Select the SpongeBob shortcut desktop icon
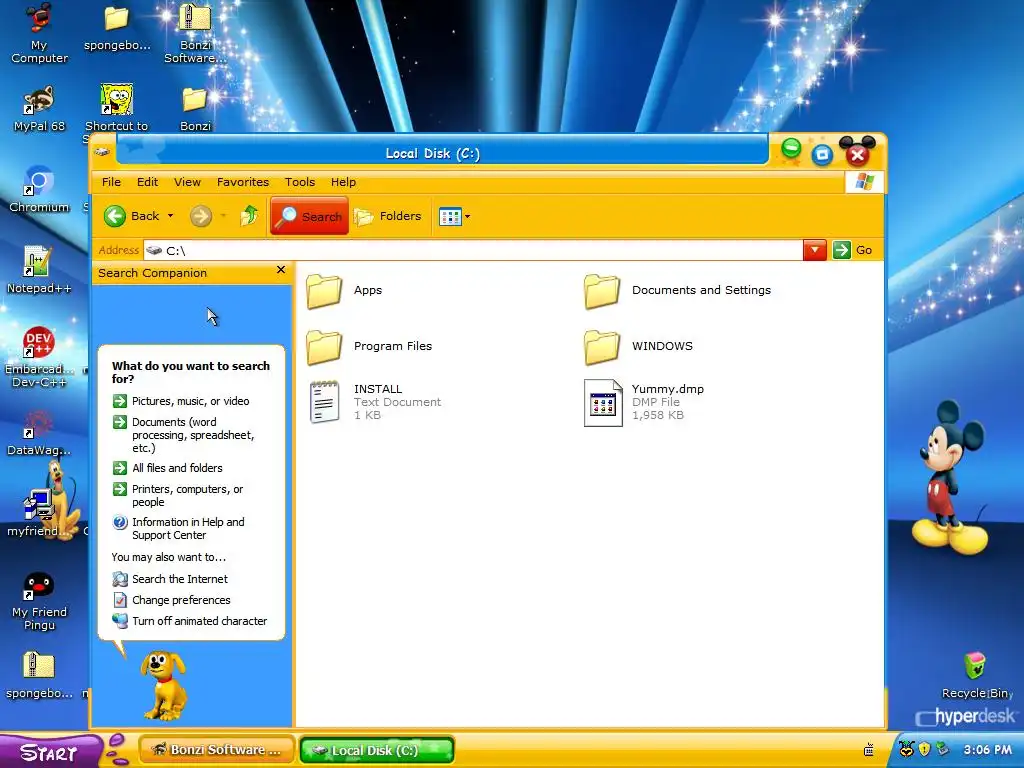The image size is (1024, 768). click(x=116, y=108)
